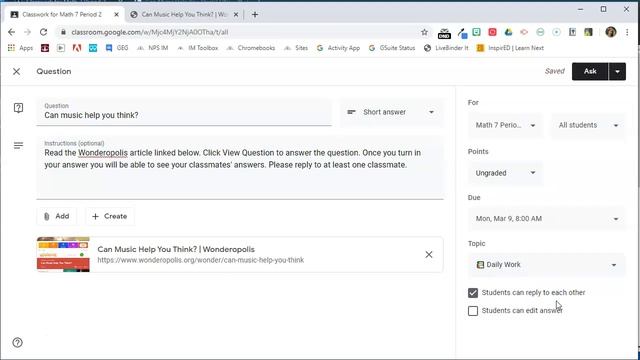640x360 pixels.
Task: Open the help question mark icon
Action: (x=18, y=342)
